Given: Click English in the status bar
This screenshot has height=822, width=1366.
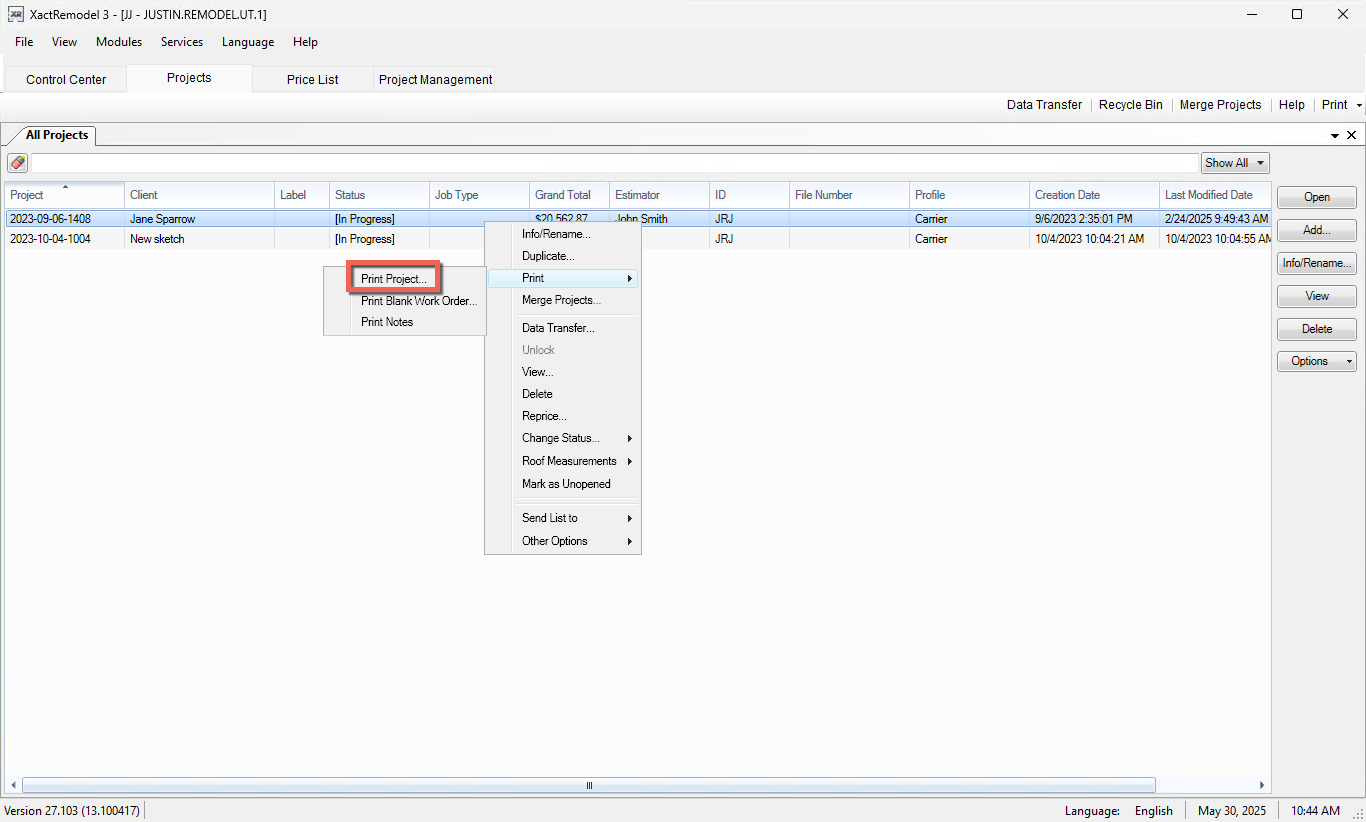Looking at the screenshot, I should (x=1154, y=811).
